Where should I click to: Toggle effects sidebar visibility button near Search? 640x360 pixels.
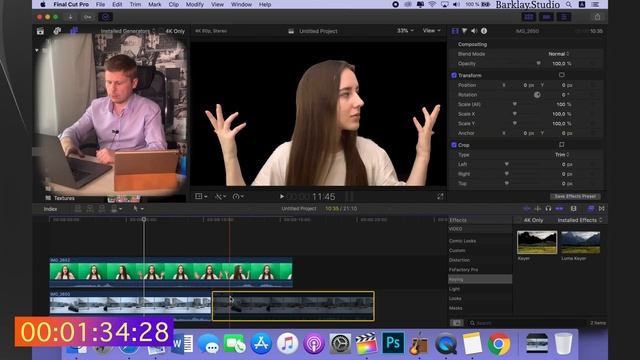pos(457,323)
